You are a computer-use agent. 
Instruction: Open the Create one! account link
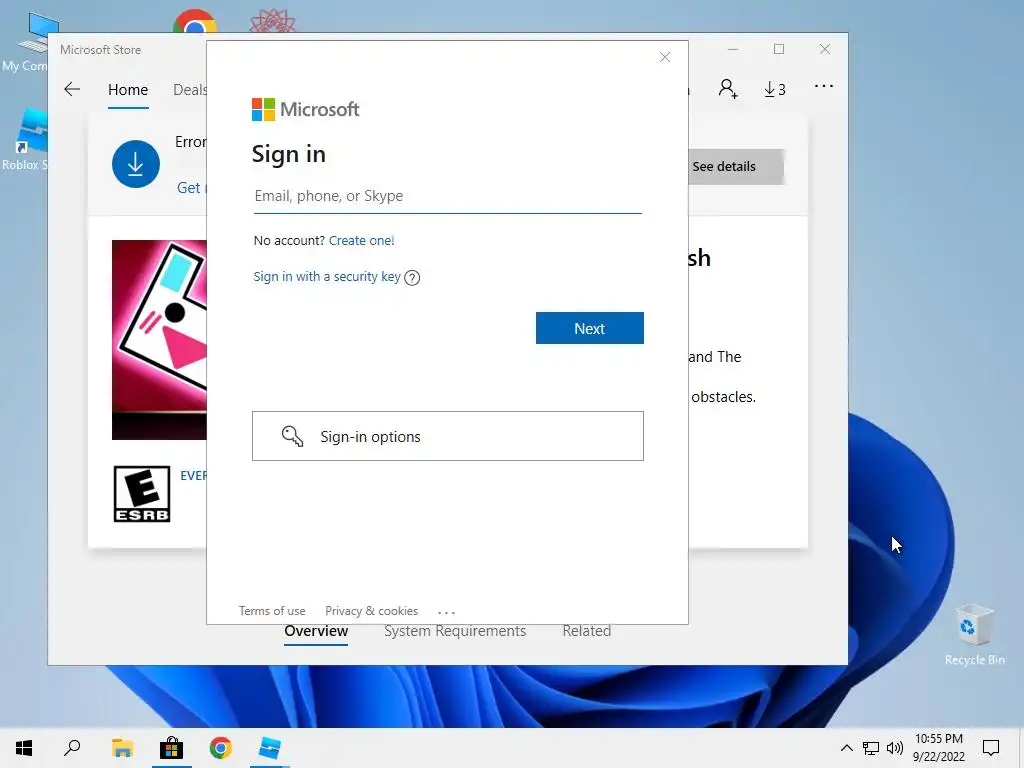click(361, 240)
